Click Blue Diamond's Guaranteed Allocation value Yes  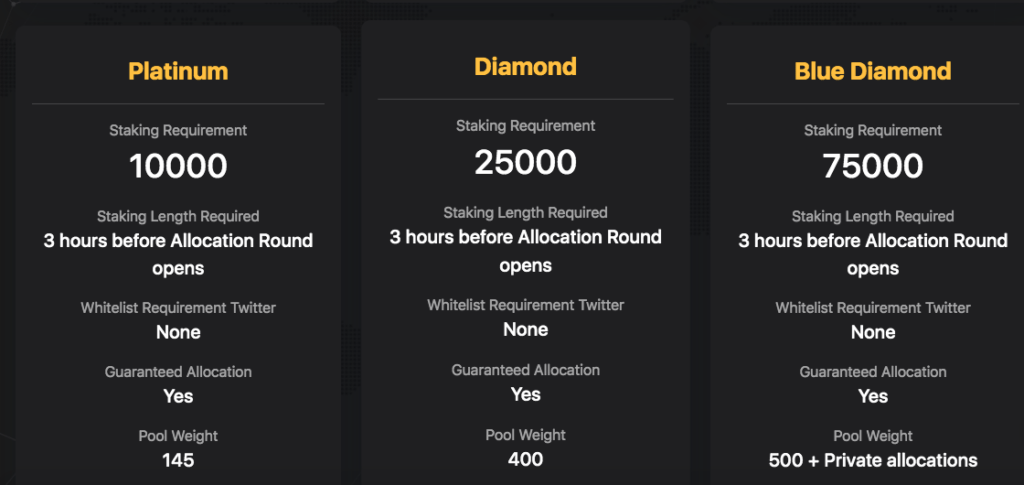873,396
